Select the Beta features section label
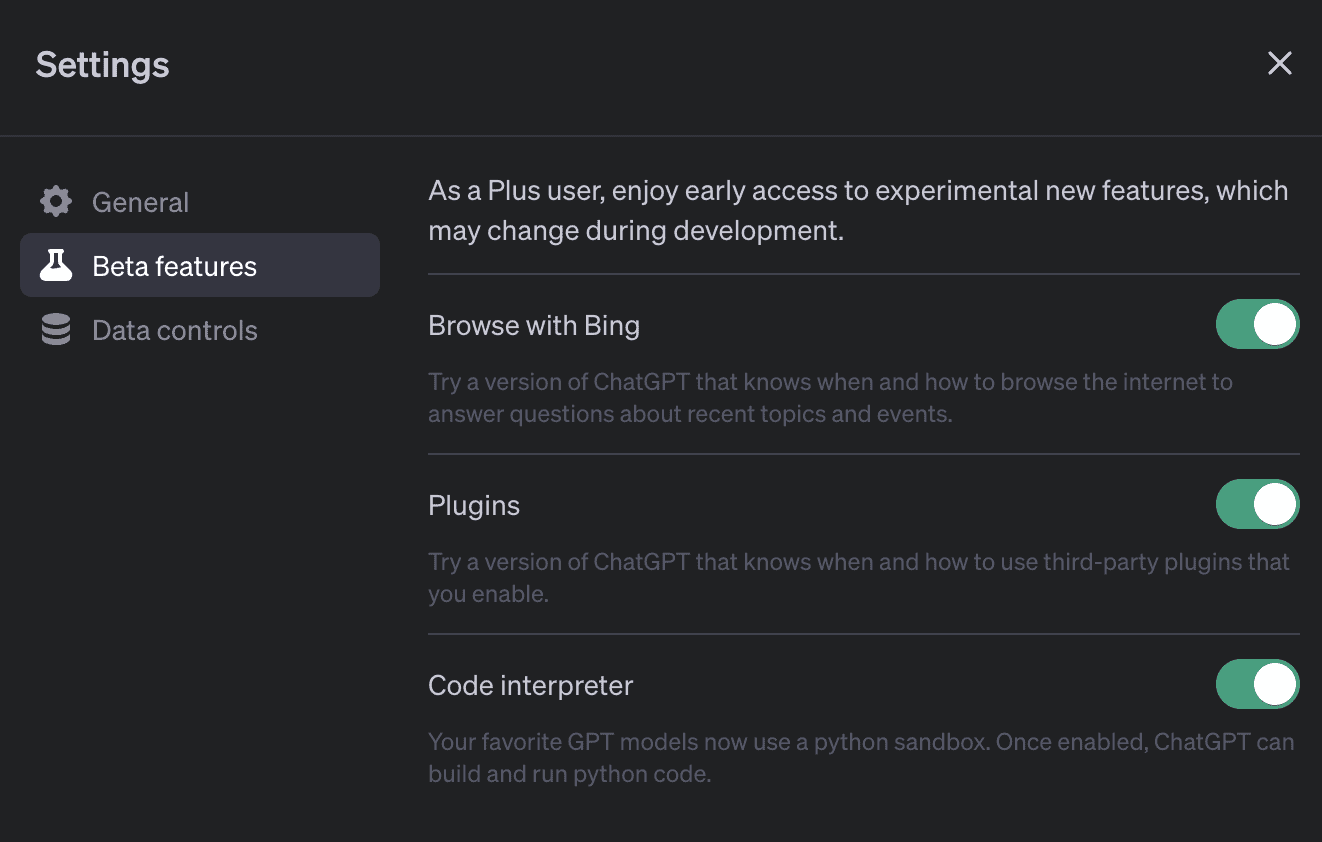This screenshot has width=1322, height=842. click(175, 266)
